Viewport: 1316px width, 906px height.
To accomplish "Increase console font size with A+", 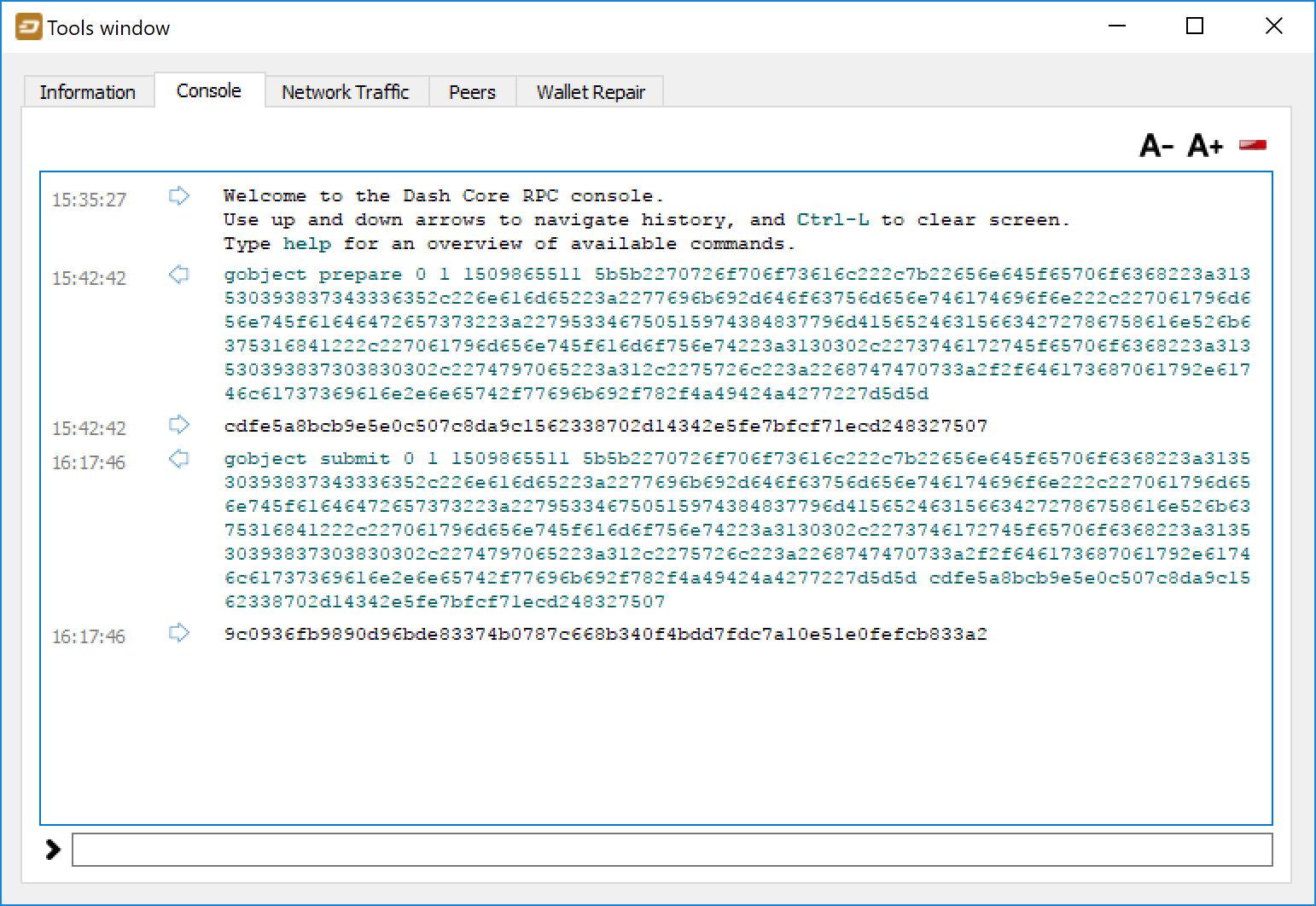I will [x=1205, y=146].
